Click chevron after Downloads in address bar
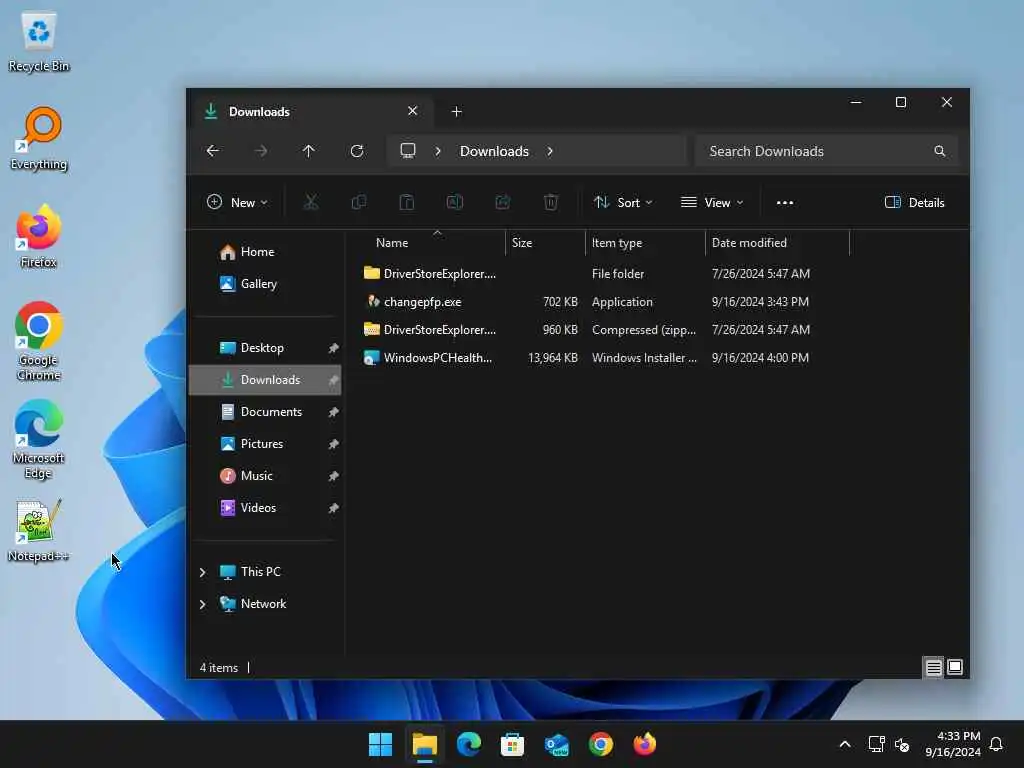 [x=550, y=151]
